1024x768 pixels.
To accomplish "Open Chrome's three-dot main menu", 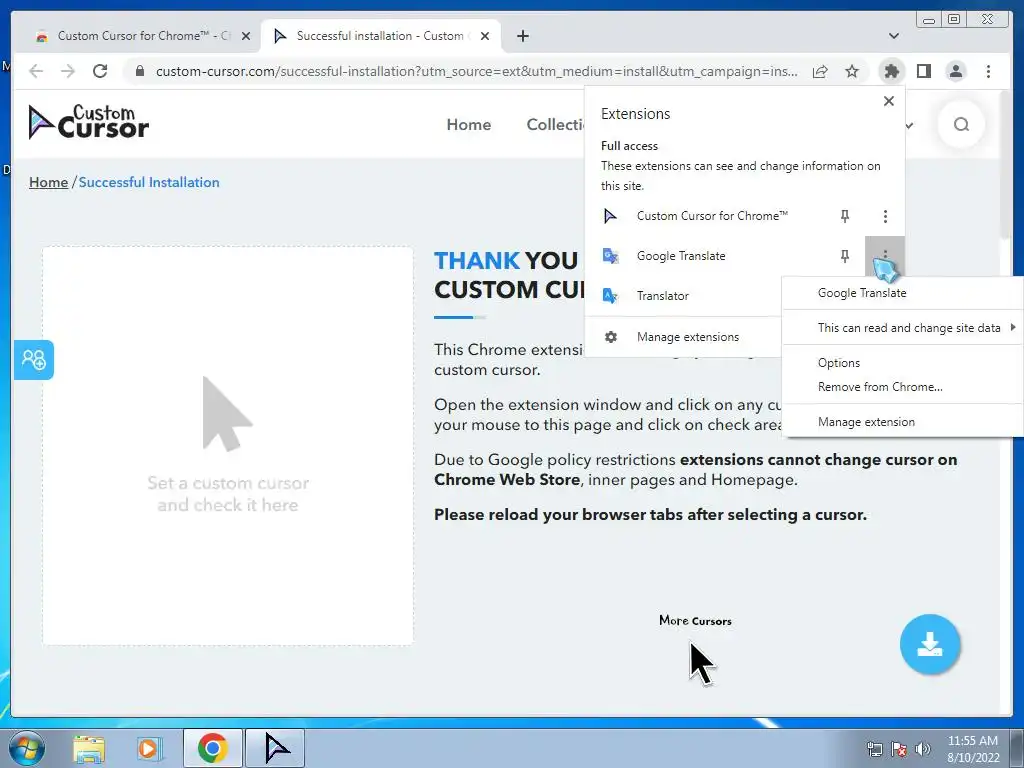I will (988, 71).
